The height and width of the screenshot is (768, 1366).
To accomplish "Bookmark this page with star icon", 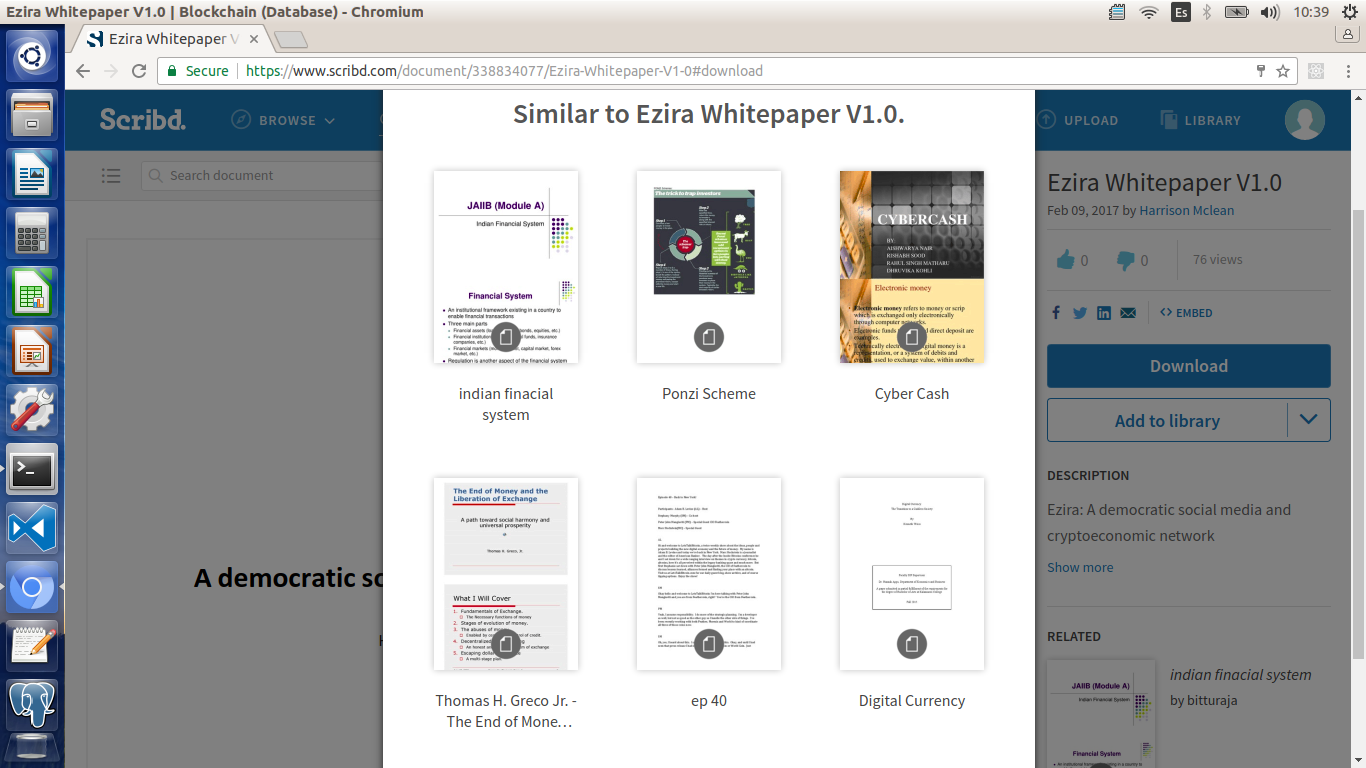I will (x=1283, y=71).
